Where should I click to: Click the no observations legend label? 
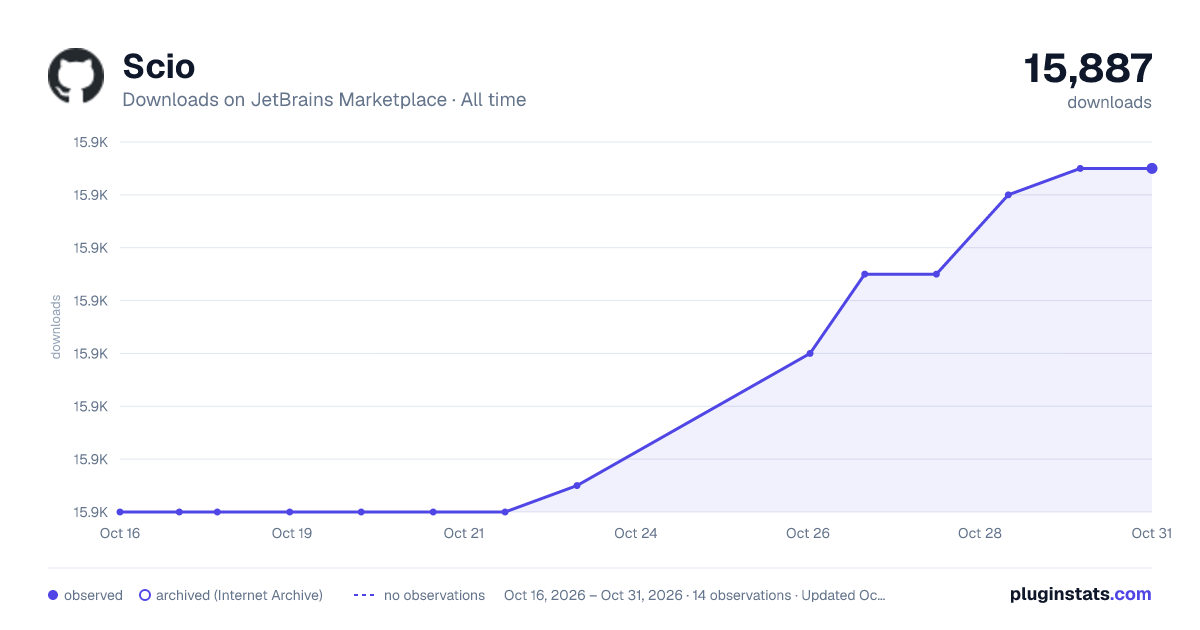click(434, 595)
